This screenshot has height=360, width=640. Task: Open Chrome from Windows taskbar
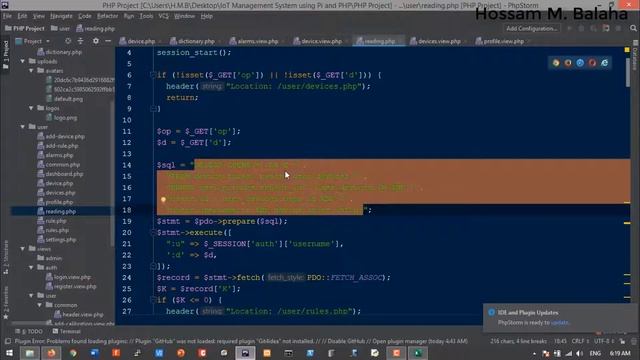pos(73,353)
